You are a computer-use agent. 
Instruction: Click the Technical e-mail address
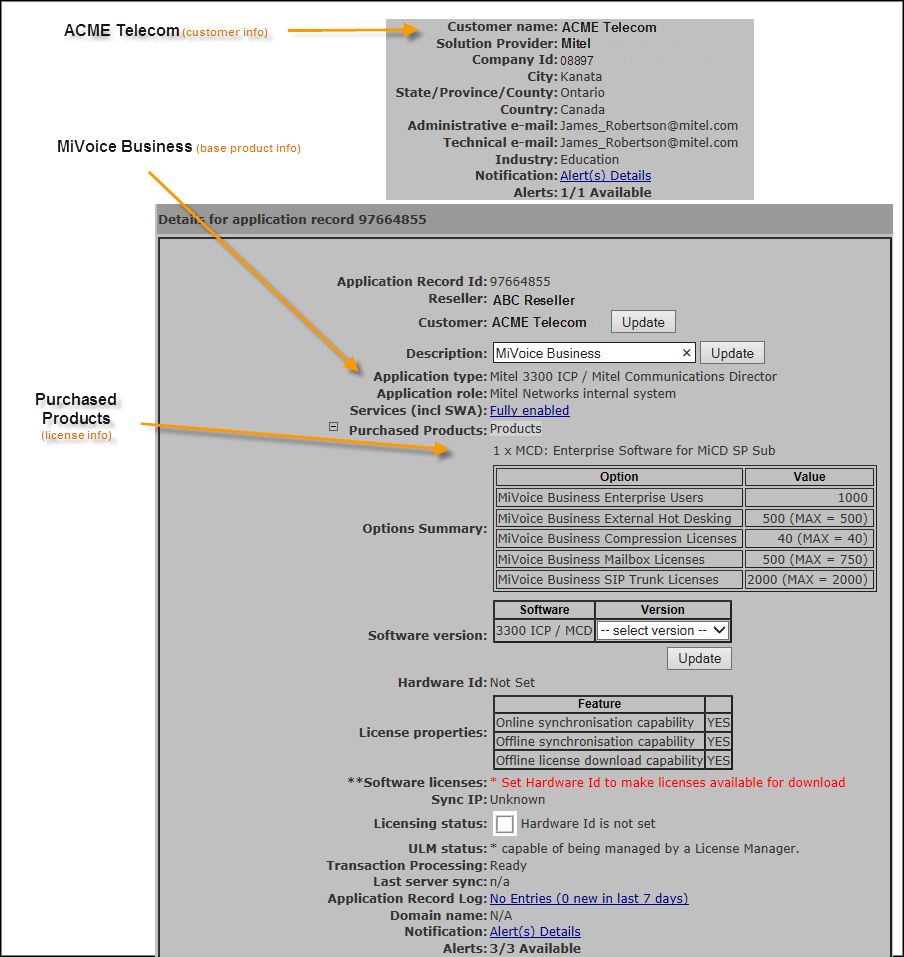[649, 143]
